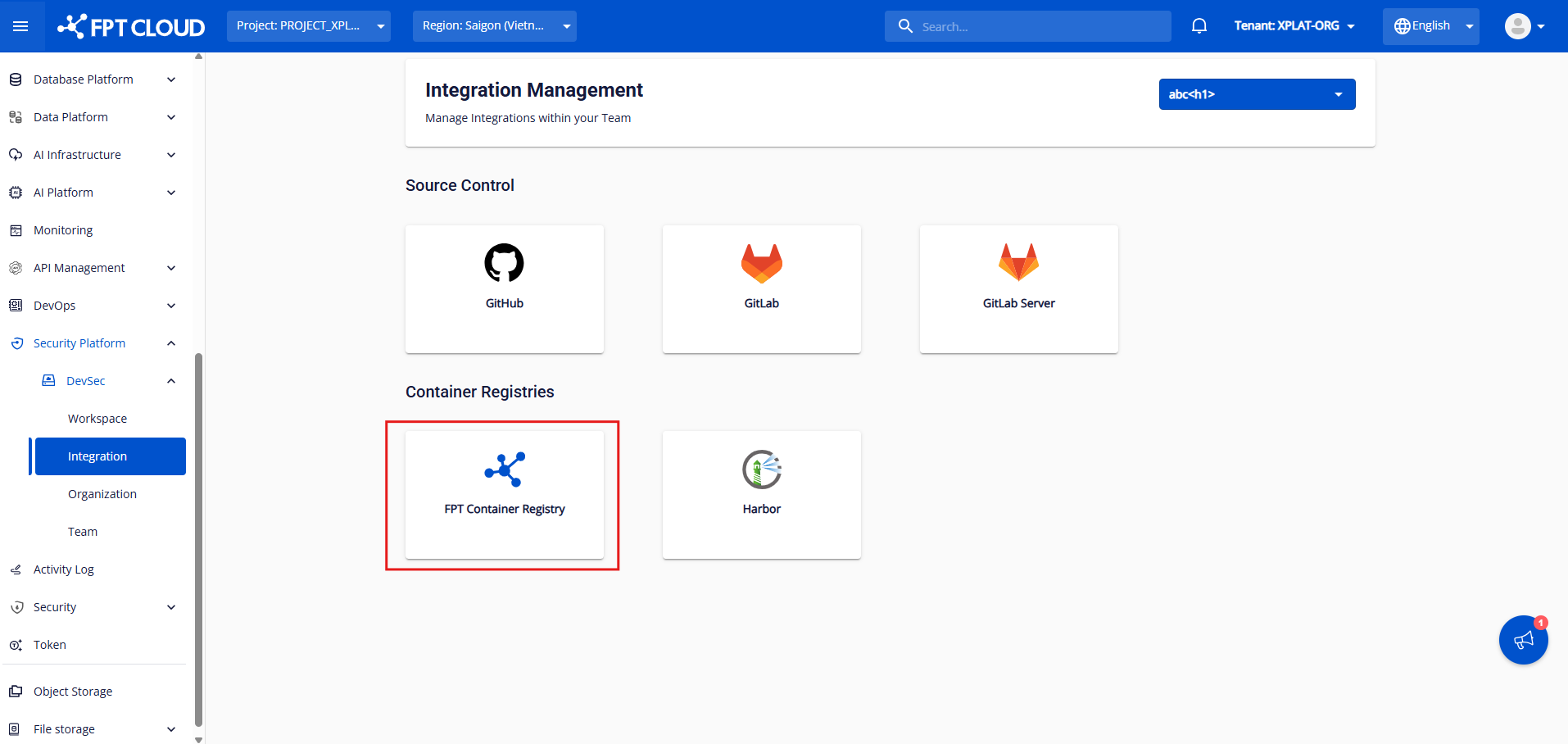Toggle the hamburger sidebar menu

click(x=21, y=26)
